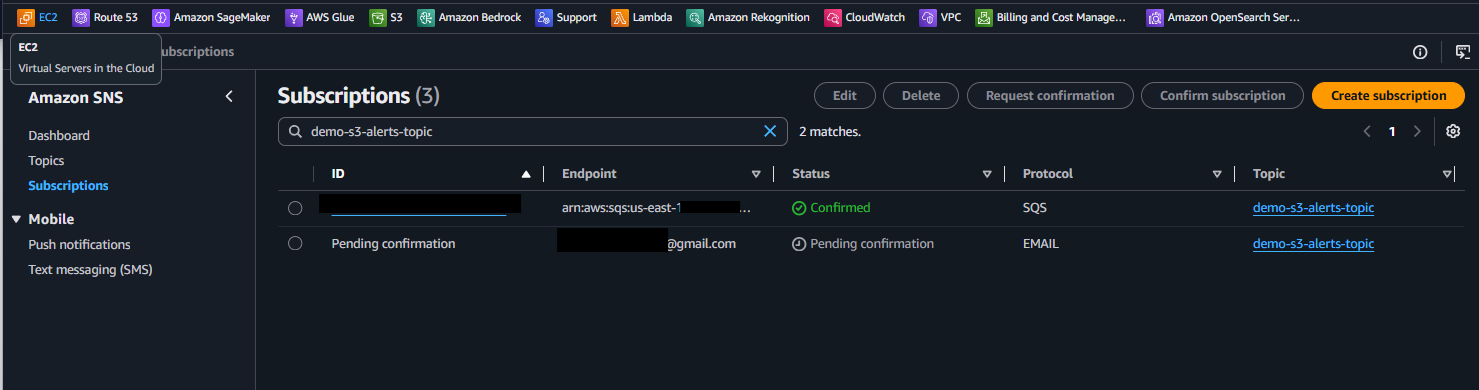The height and width of the screenshot is (390, 1479).
Task: Clear the search filter with the X icon
Action: [x=770, y=131]
